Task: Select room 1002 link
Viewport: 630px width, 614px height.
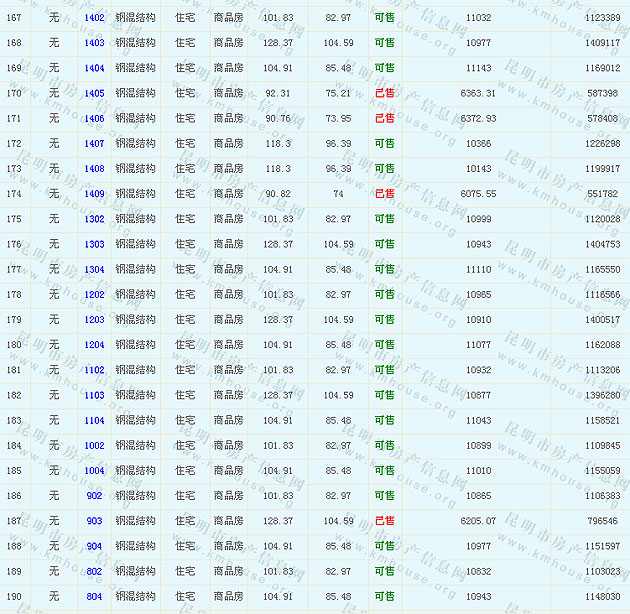Action: [x=94, y=445]
